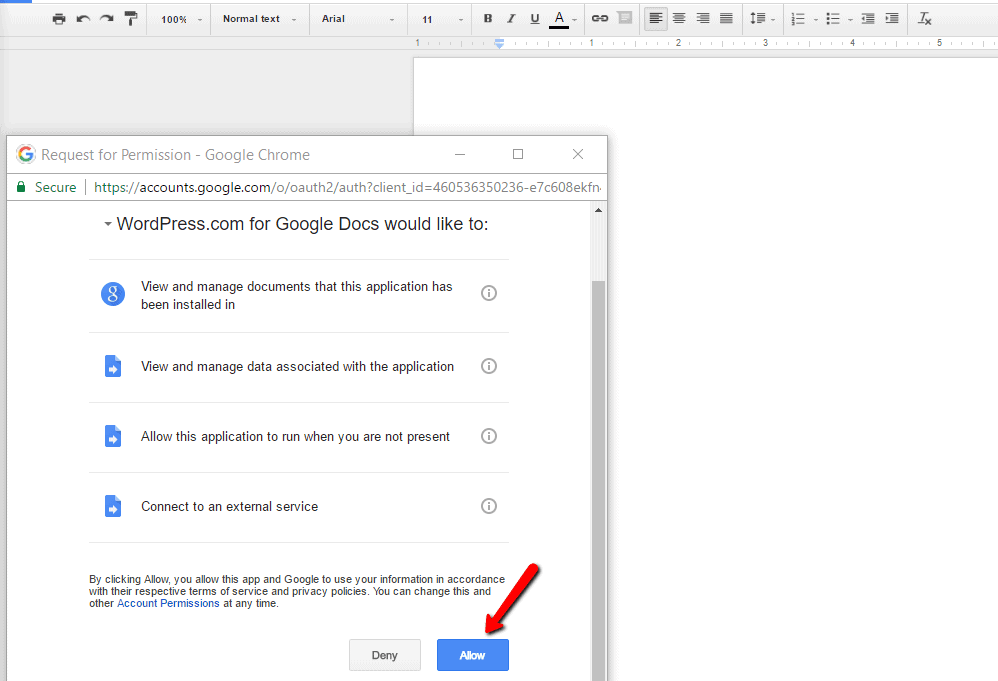This screenshot has height=681, width=998.
Task: Click the 'Request for Permission - Google Chrome' title
Action: (176, 155)
